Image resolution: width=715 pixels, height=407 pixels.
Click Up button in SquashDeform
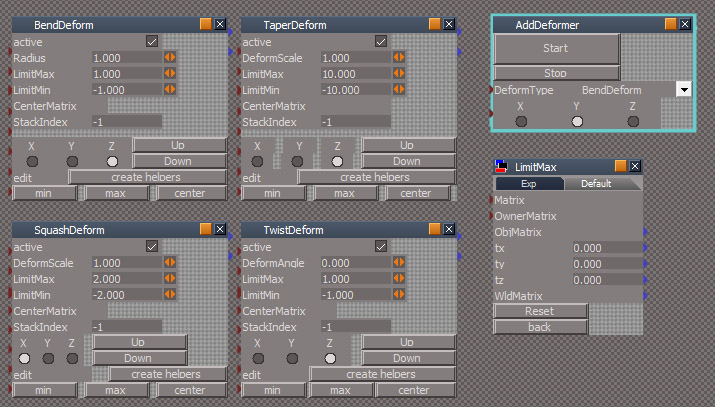(139, 342)
